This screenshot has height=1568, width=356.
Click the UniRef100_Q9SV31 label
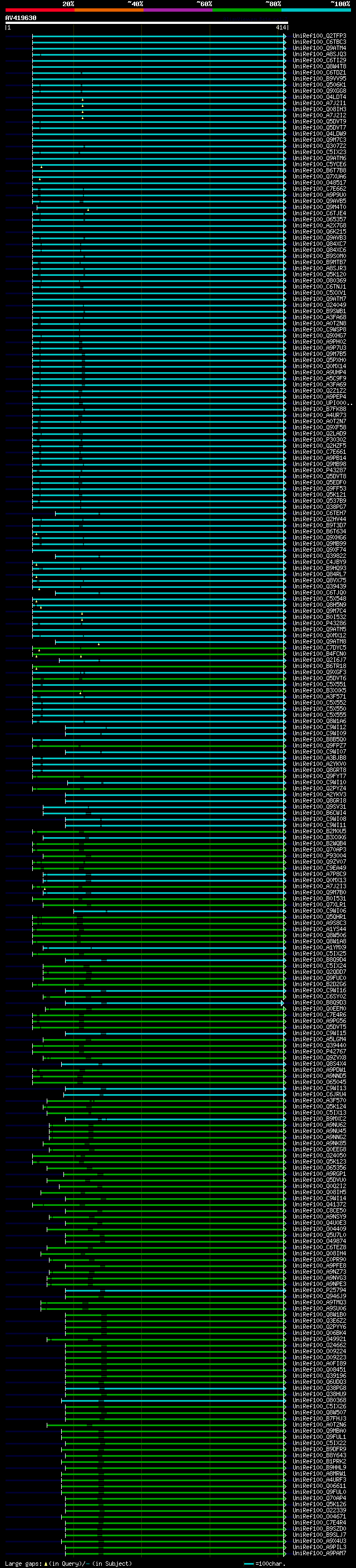point(319,807)
